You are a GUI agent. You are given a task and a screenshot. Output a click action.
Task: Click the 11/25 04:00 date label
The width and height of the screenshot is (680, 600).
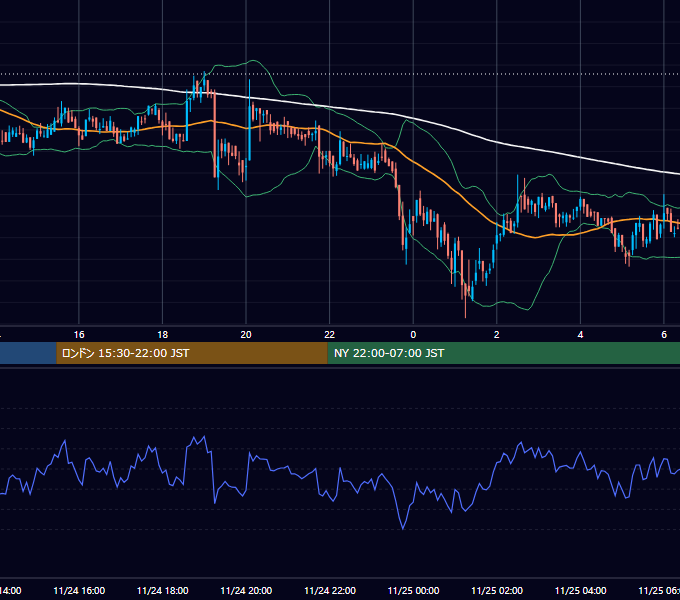tap(581, 591)
